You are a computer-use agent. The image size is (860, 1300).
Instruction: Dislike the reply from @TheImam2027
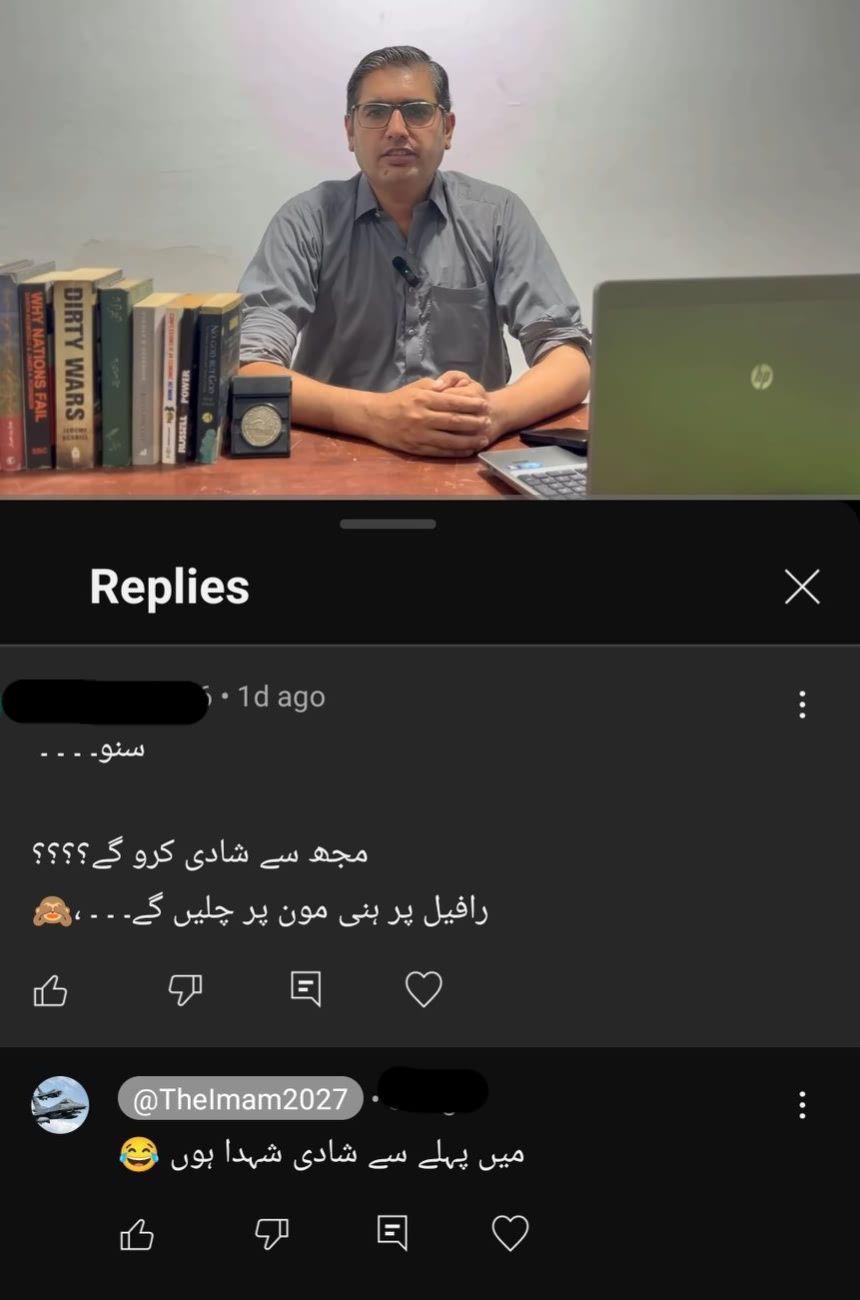coord(271,1236)
